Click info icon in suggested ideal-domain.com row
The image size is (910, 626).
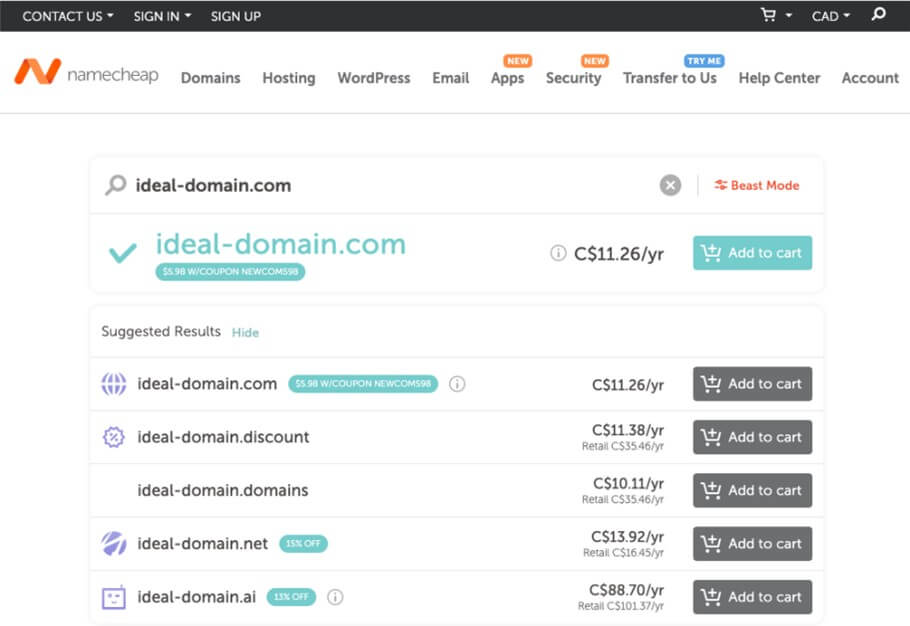pyautogui.click(x=457, y=384)
